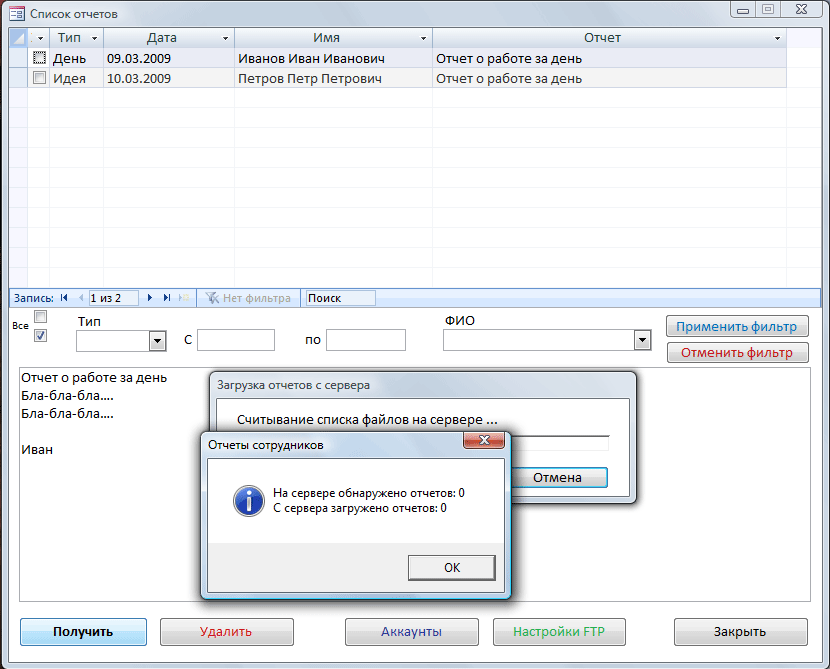The width and height of the screenshot is (830, 669).
Task: Go to first record navigation arrow
Action: pos(64,298)
